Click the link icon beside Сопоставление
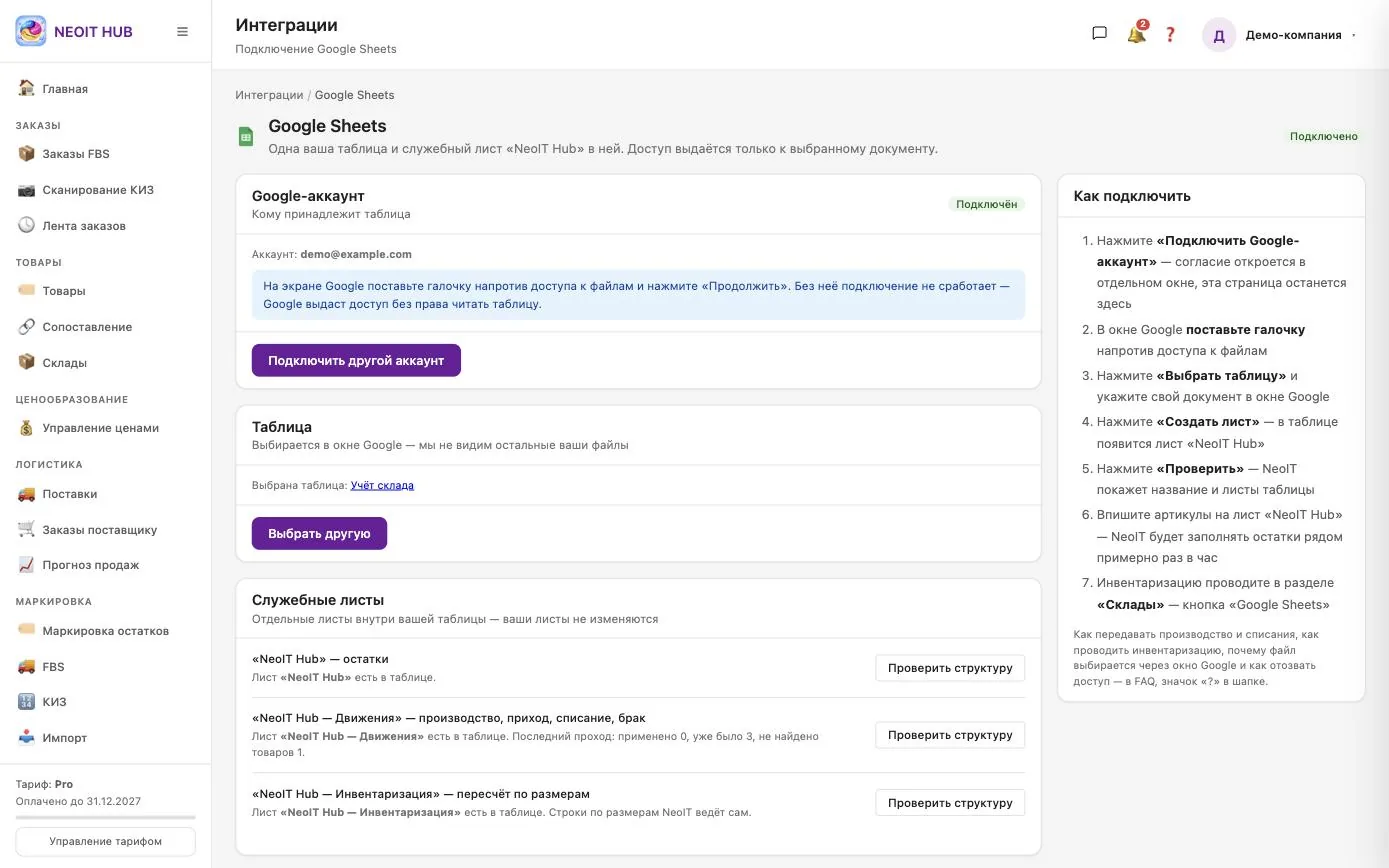1389x868 pixels. click(27, 326)
